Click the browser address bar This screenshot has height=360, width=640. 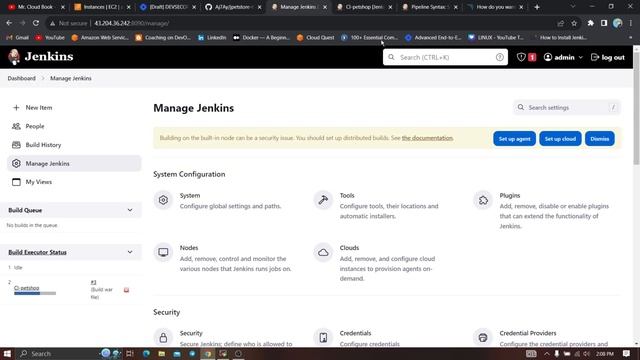[302, 23]
